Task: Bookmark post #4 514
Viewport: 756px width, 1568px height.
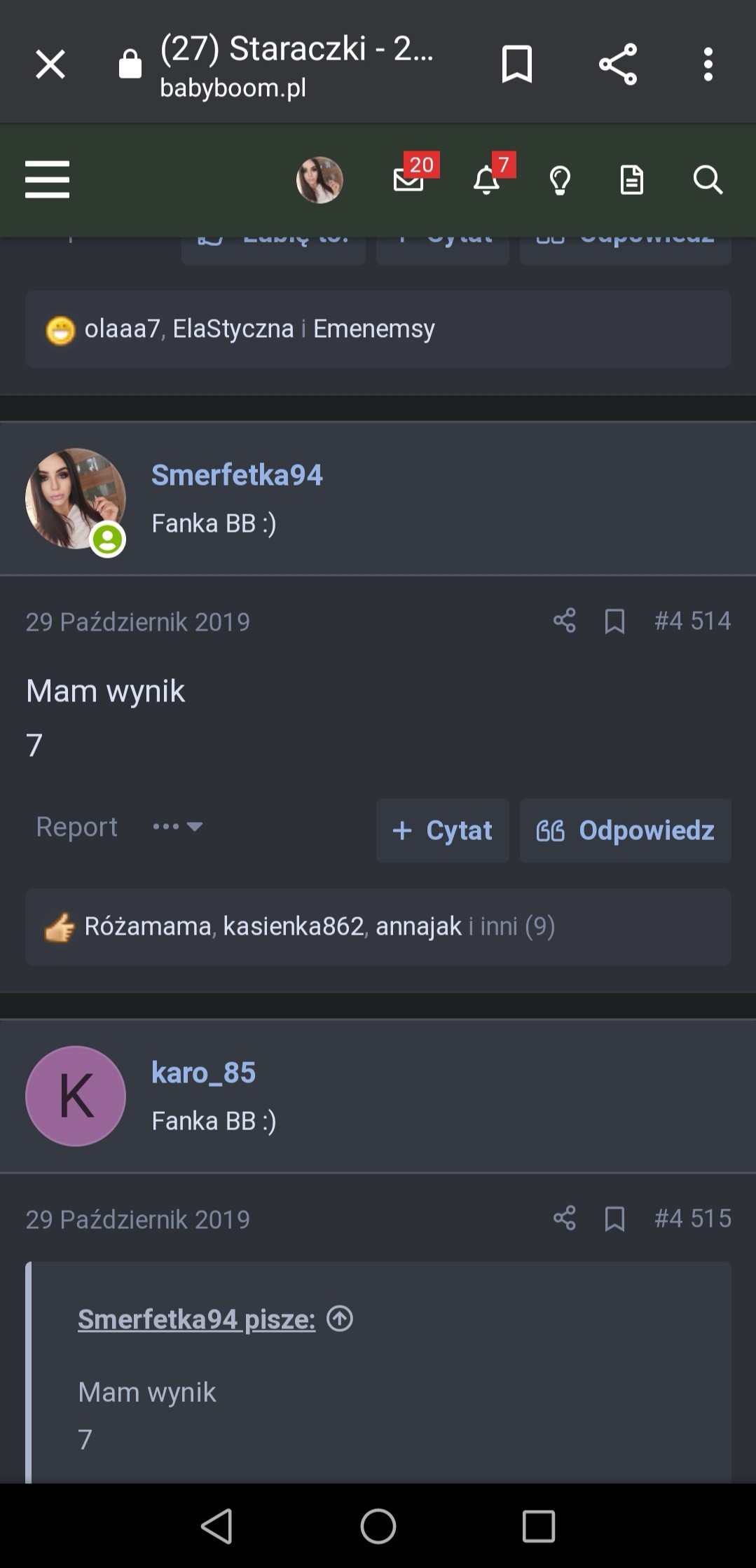Action: 614,621
